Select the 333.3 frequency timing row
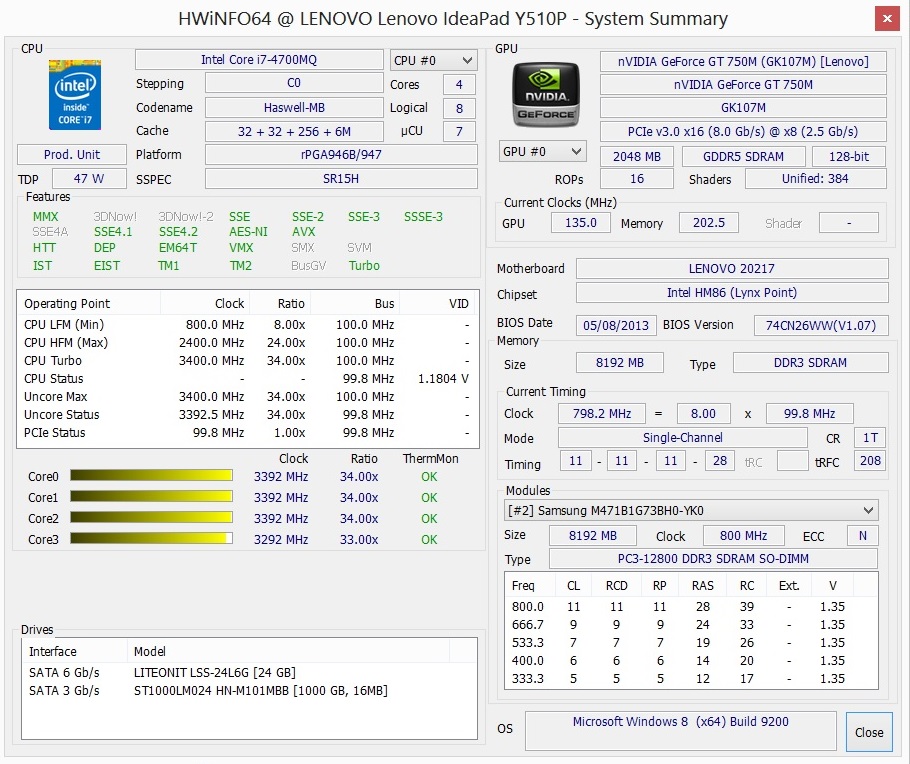The width and height of the screenshot is (910, 764). click(691, 678)
